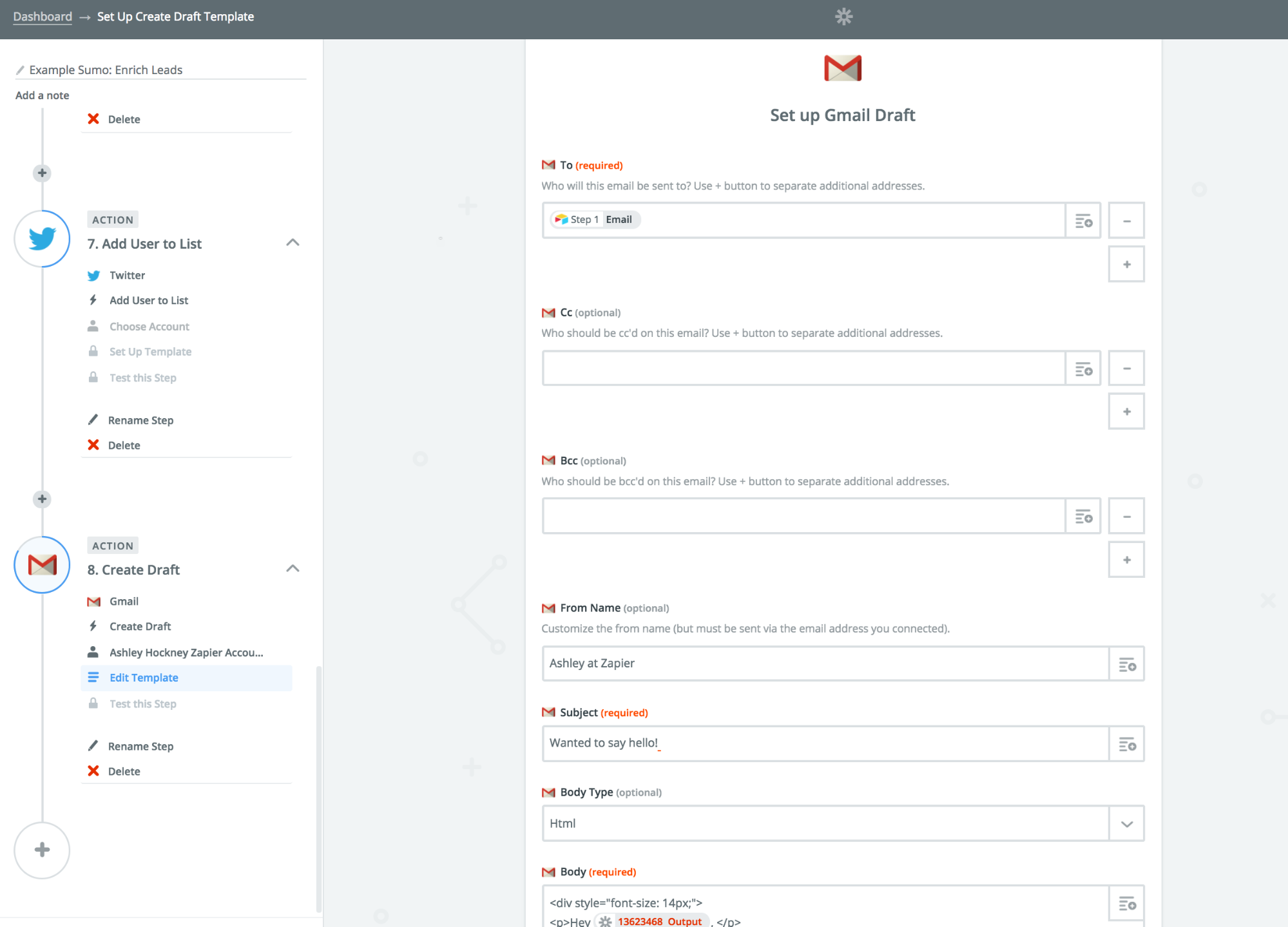Click the From Name field Ashley at Zapier
The image size is (1288, 927).
[x=825, y=664]
